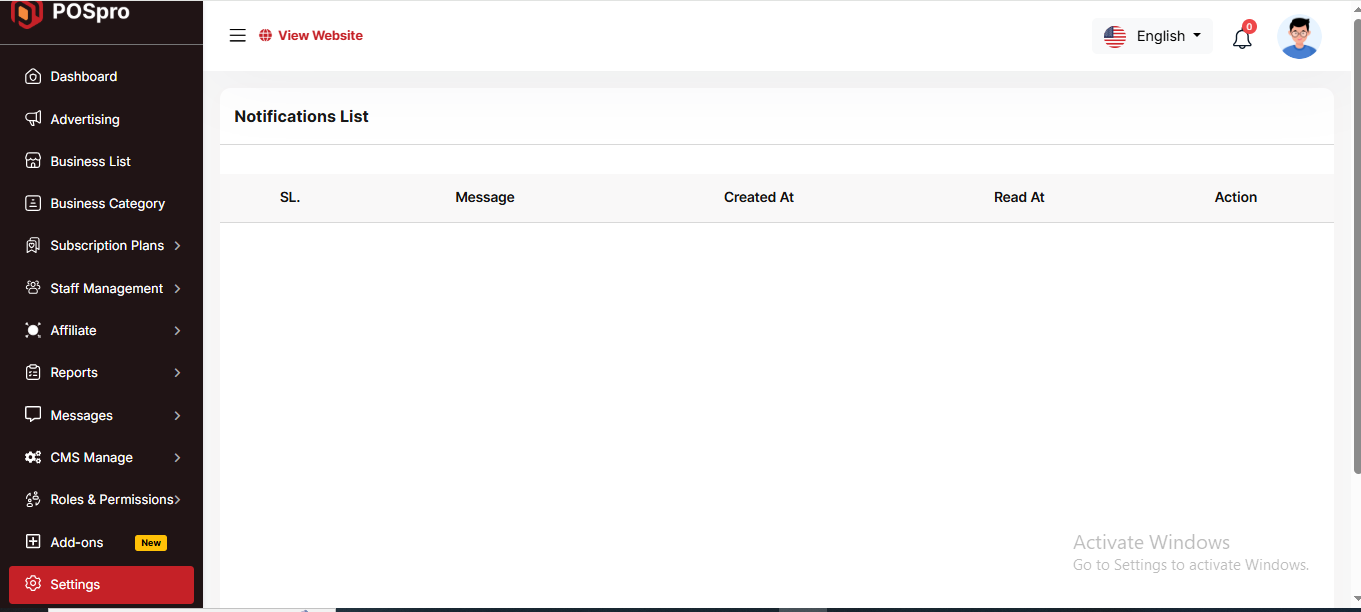Expand the Subscription Plans submenu

click(177, 246)
